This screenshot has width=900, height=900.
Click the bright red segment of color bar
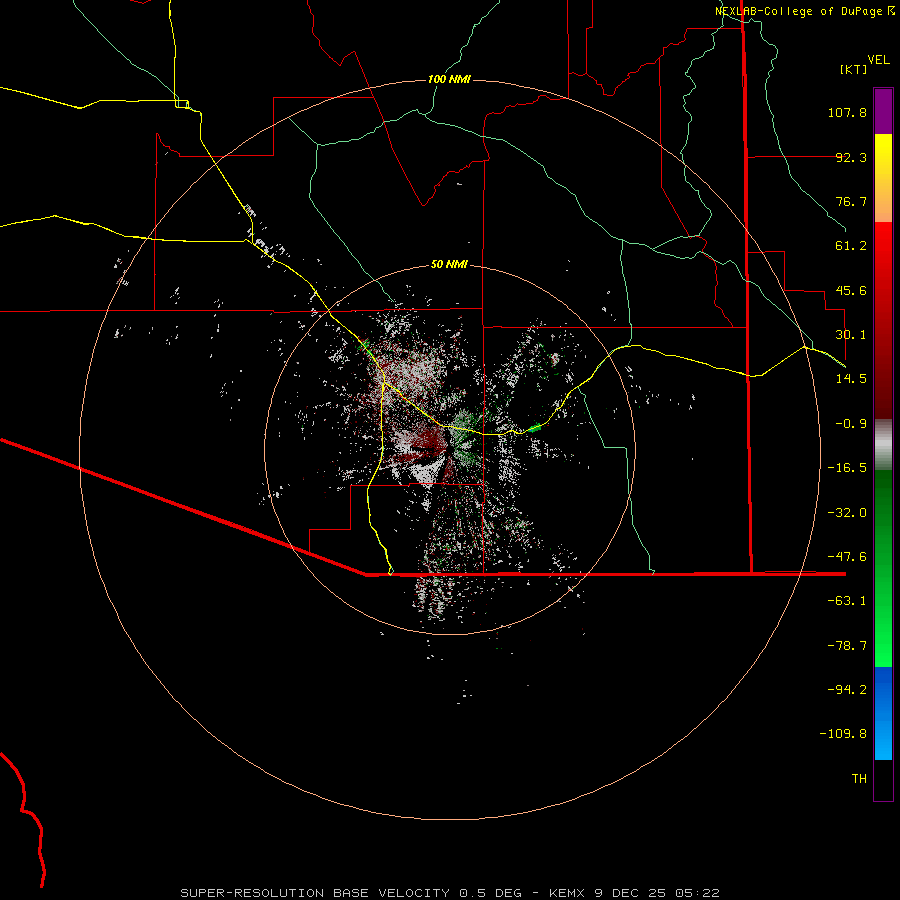tap(883, 320)
